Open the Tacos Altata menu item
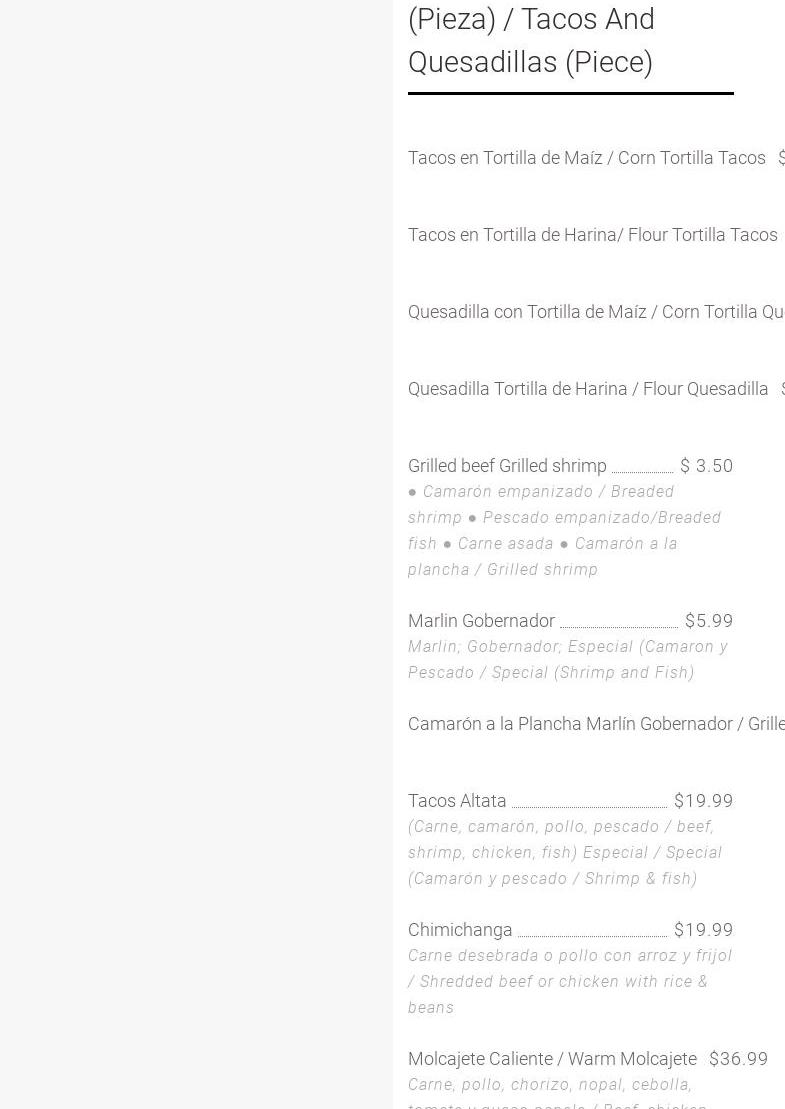Image resolution: width=785 pixels, height=1109 pixels. pyautogui.click(x=457, y=801)
